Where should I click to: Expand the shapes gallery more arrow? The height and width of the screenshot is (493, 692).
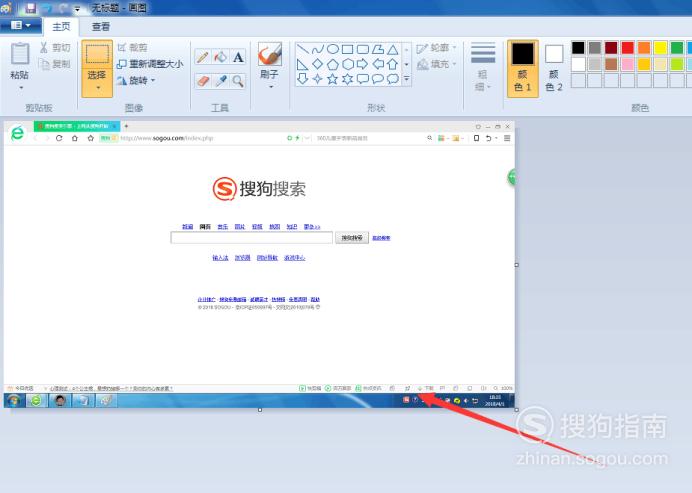[406, 79]
